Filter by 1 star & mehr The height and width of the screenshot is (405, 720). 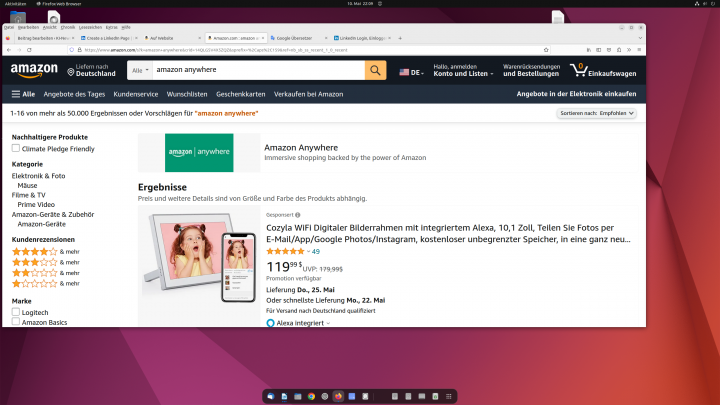[x=45, y=283]
